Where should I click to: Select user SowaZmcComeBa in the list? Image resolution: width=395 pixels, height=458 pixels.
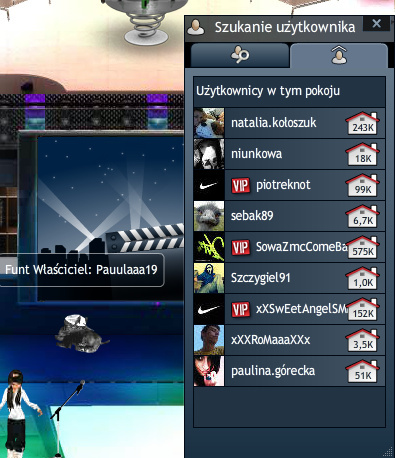point(289,247)
